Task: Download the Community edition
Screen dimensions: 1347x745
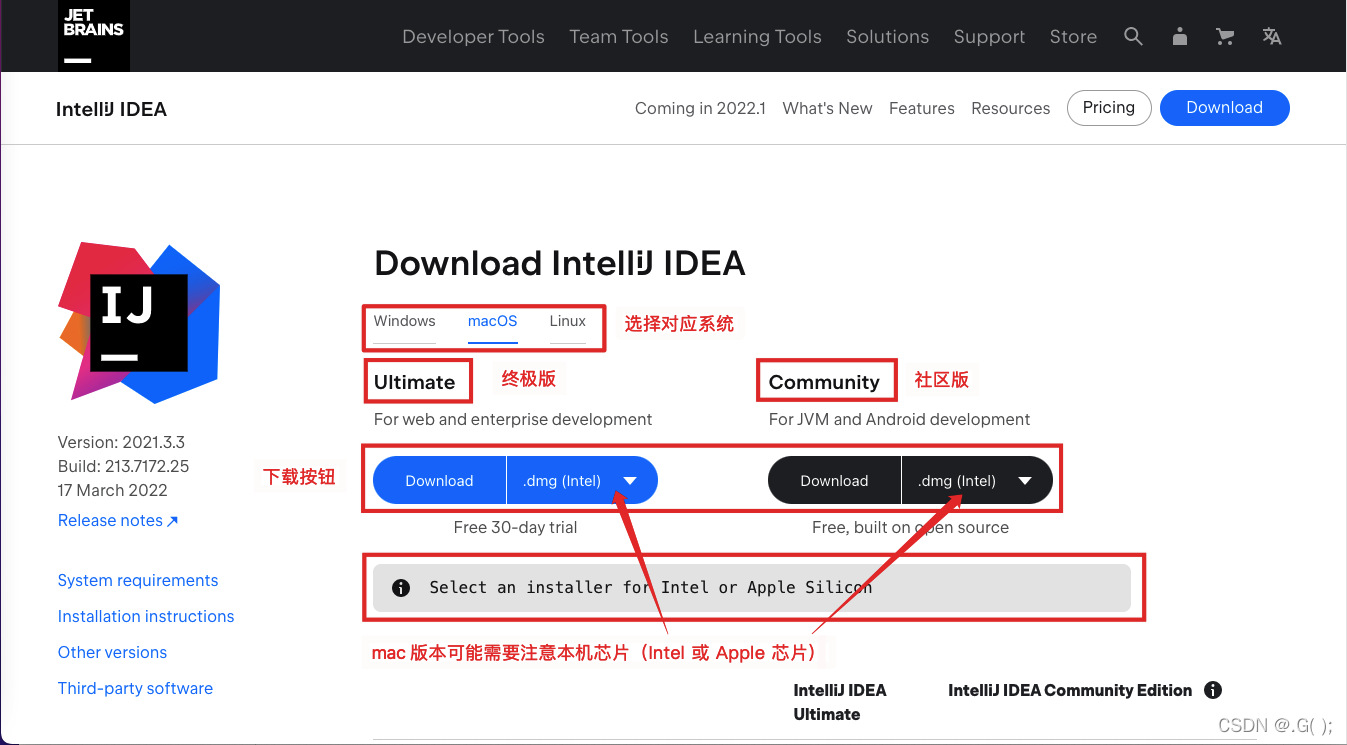Action: pyautogui.click(x=834, y=480)
